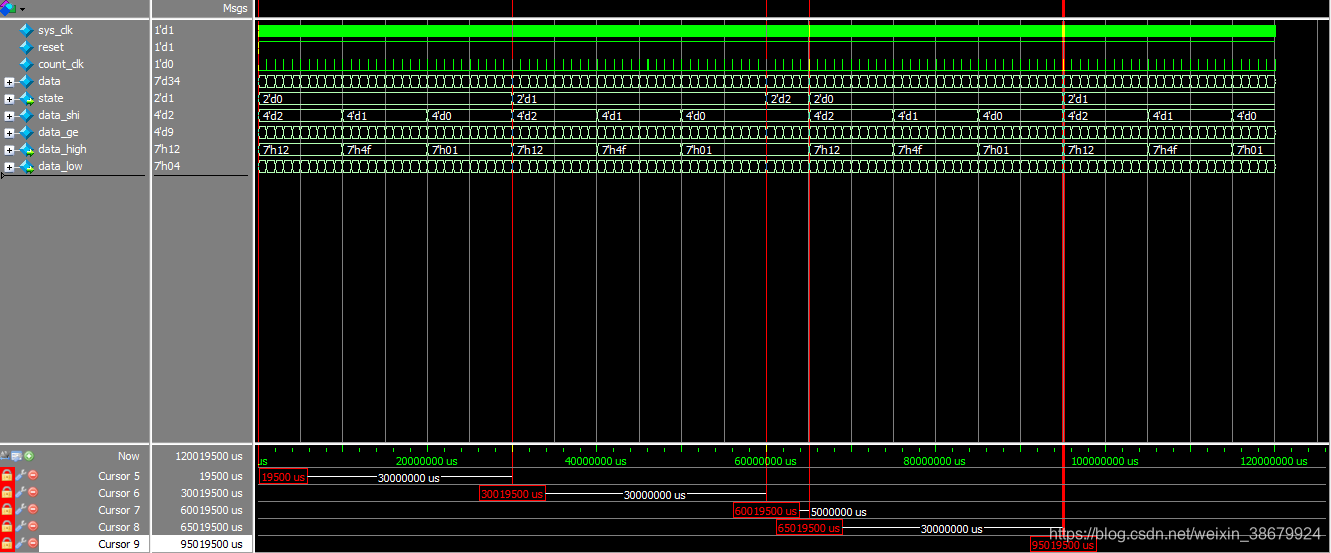Click the red 95019500 us cursor time box
The width and height of the screenshot is (1331, 553).
(1063, 545)
